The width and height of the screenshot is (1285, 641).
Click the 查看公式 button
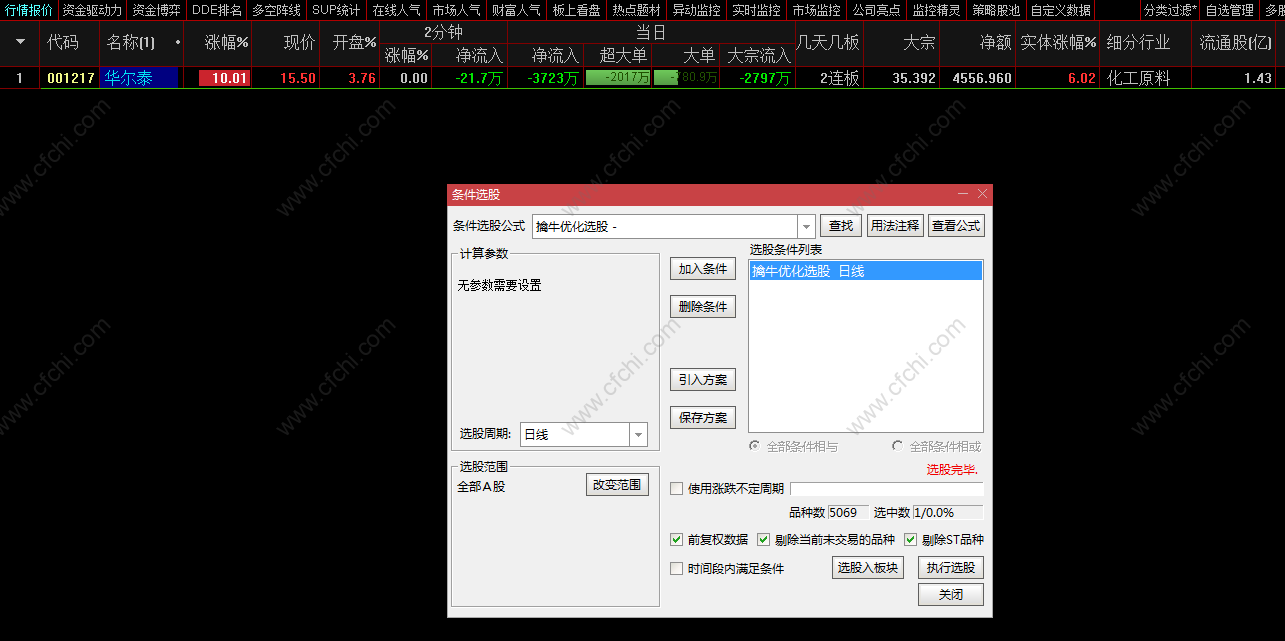click(956, 226)
